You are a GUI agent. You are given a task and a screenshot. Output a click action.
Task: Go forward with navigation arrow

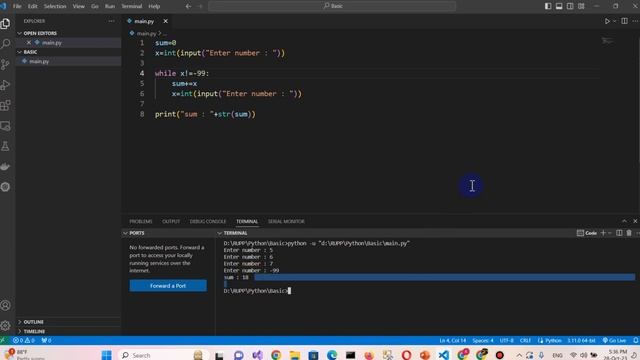pos(200,6)
